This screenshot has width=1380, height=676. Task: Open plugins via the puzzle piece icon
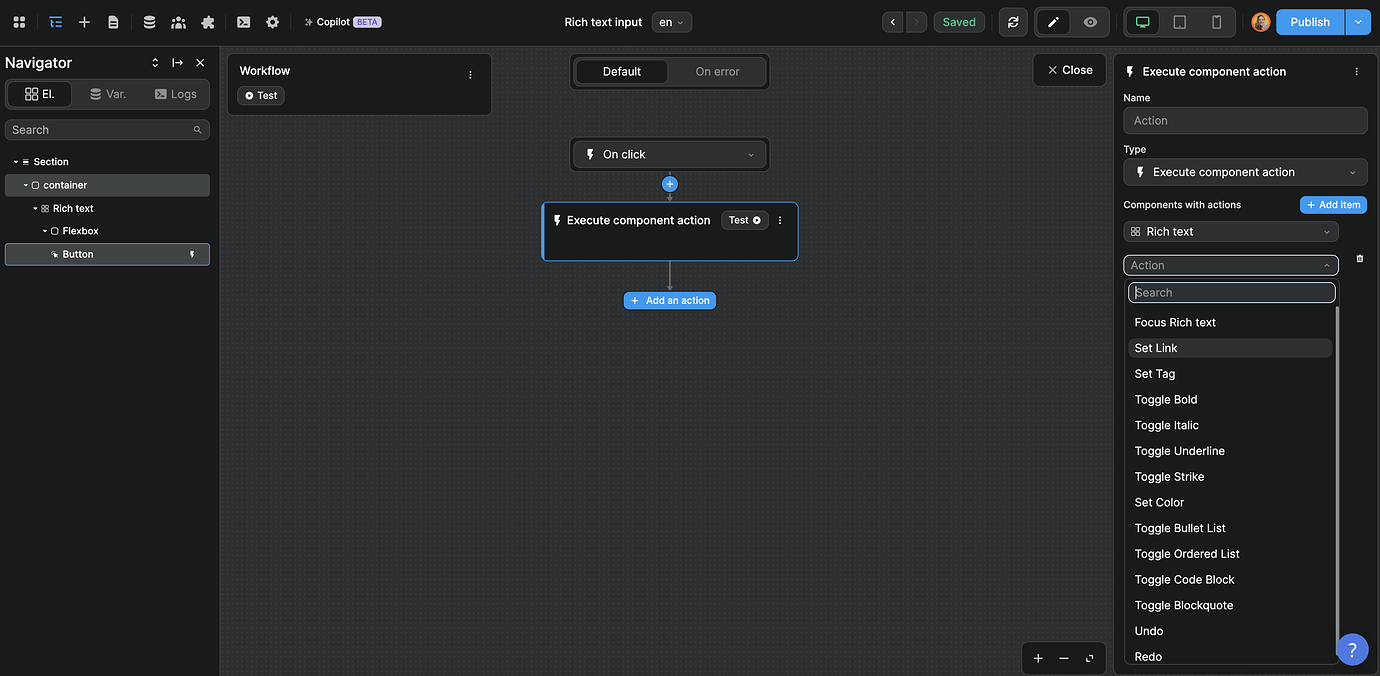(208, 21)
